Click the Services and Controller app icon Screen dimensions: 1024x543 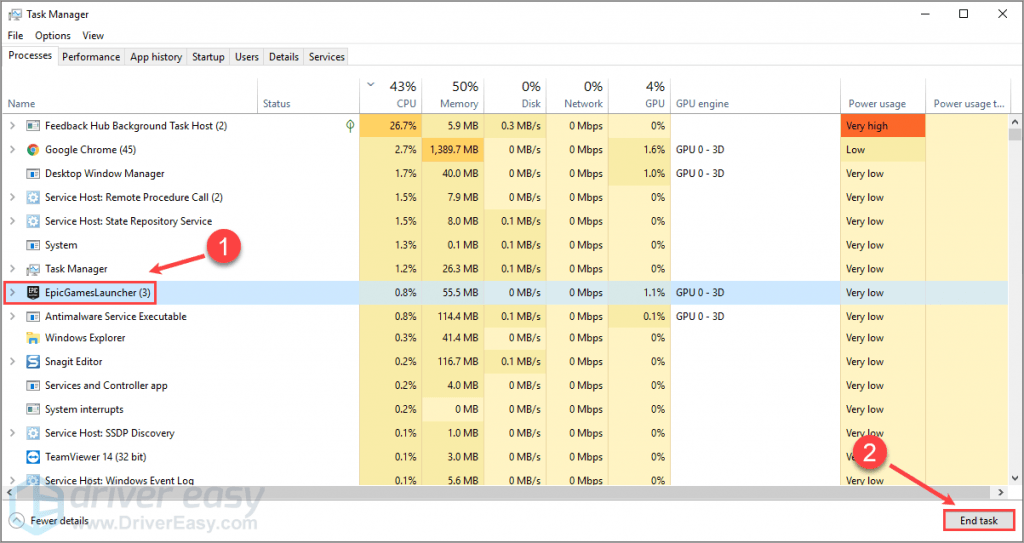[33, 386]
